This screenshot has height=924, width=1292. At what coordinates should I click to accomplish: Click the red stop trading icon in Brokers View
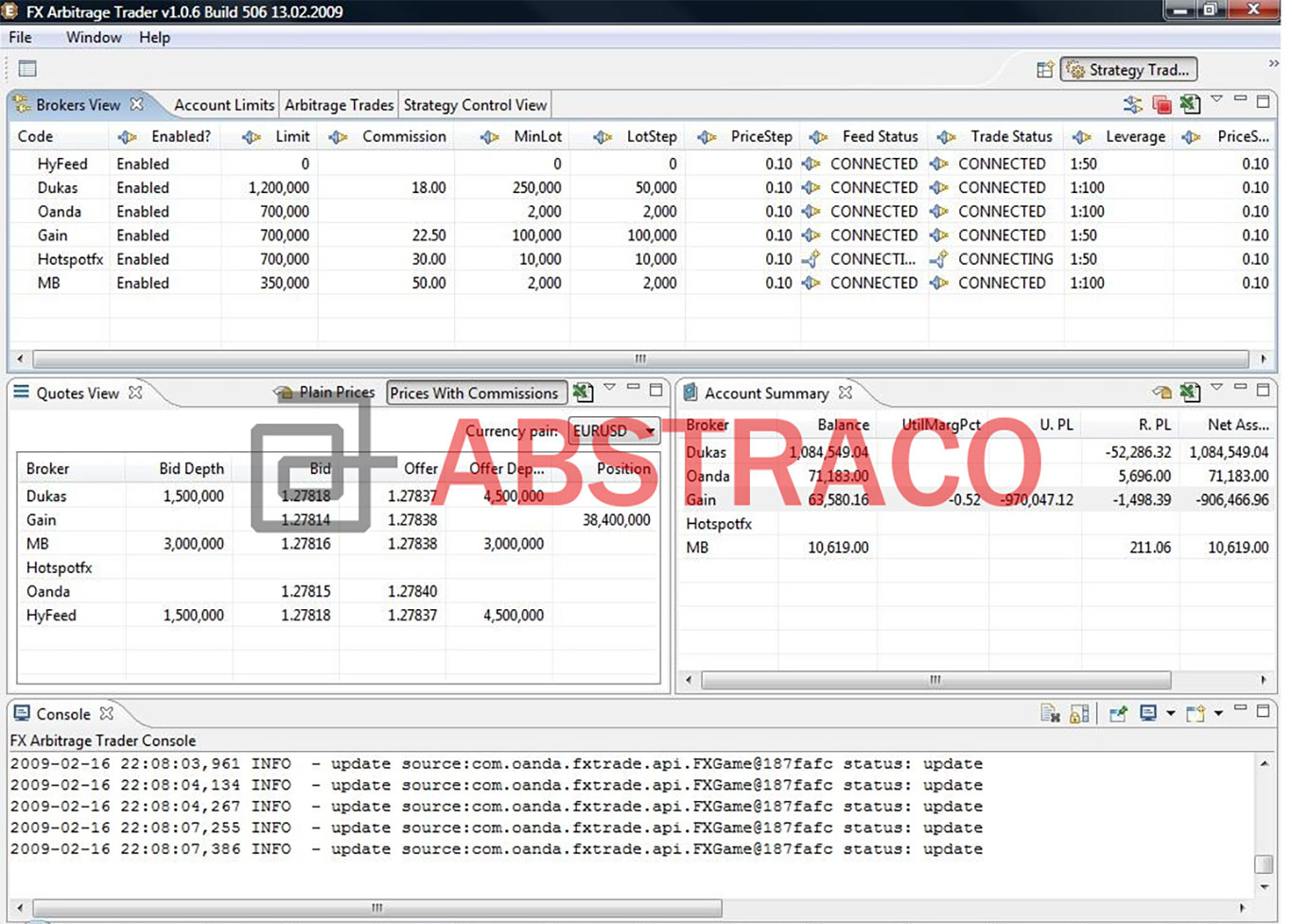1163,104
